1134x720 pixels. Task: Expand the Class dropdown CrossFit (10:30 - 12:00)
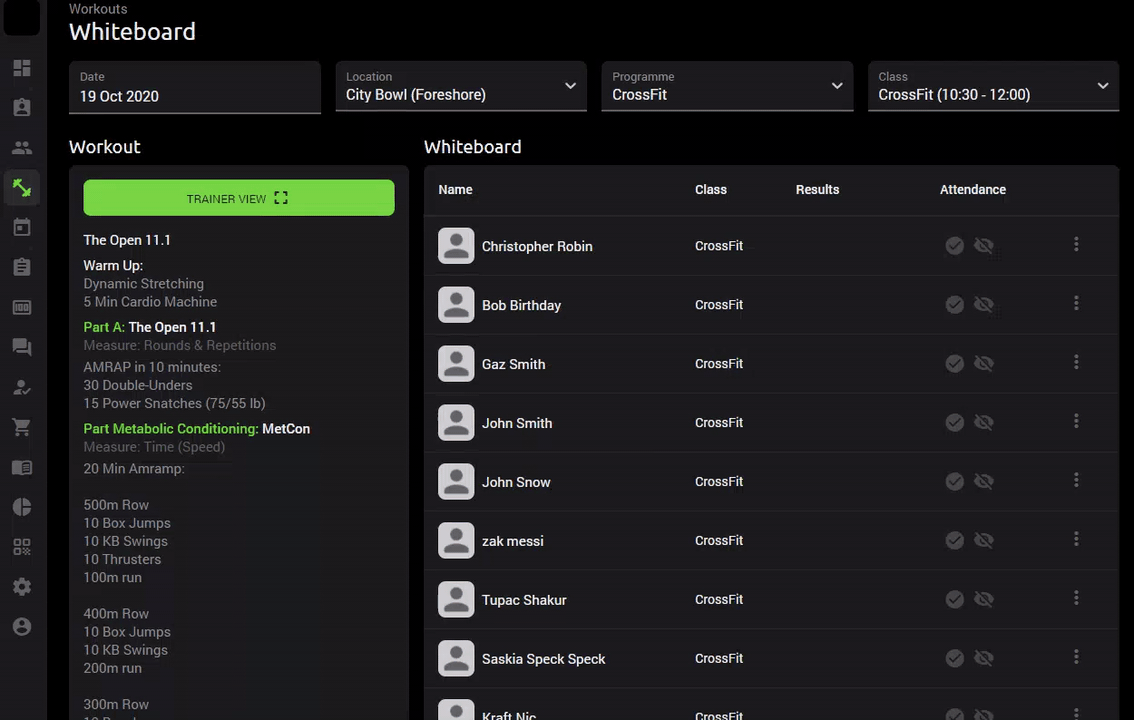click(993, 86)
